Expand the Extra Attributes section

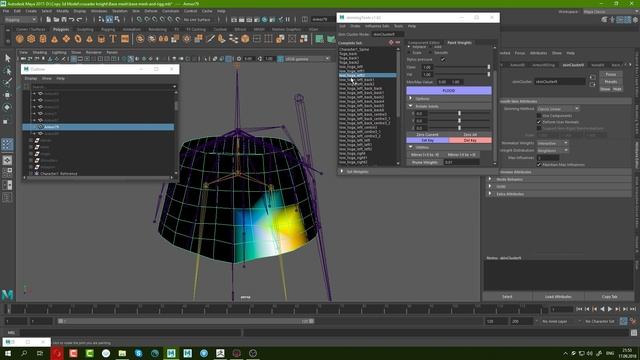pyautogui.click(x=490, y=194)
